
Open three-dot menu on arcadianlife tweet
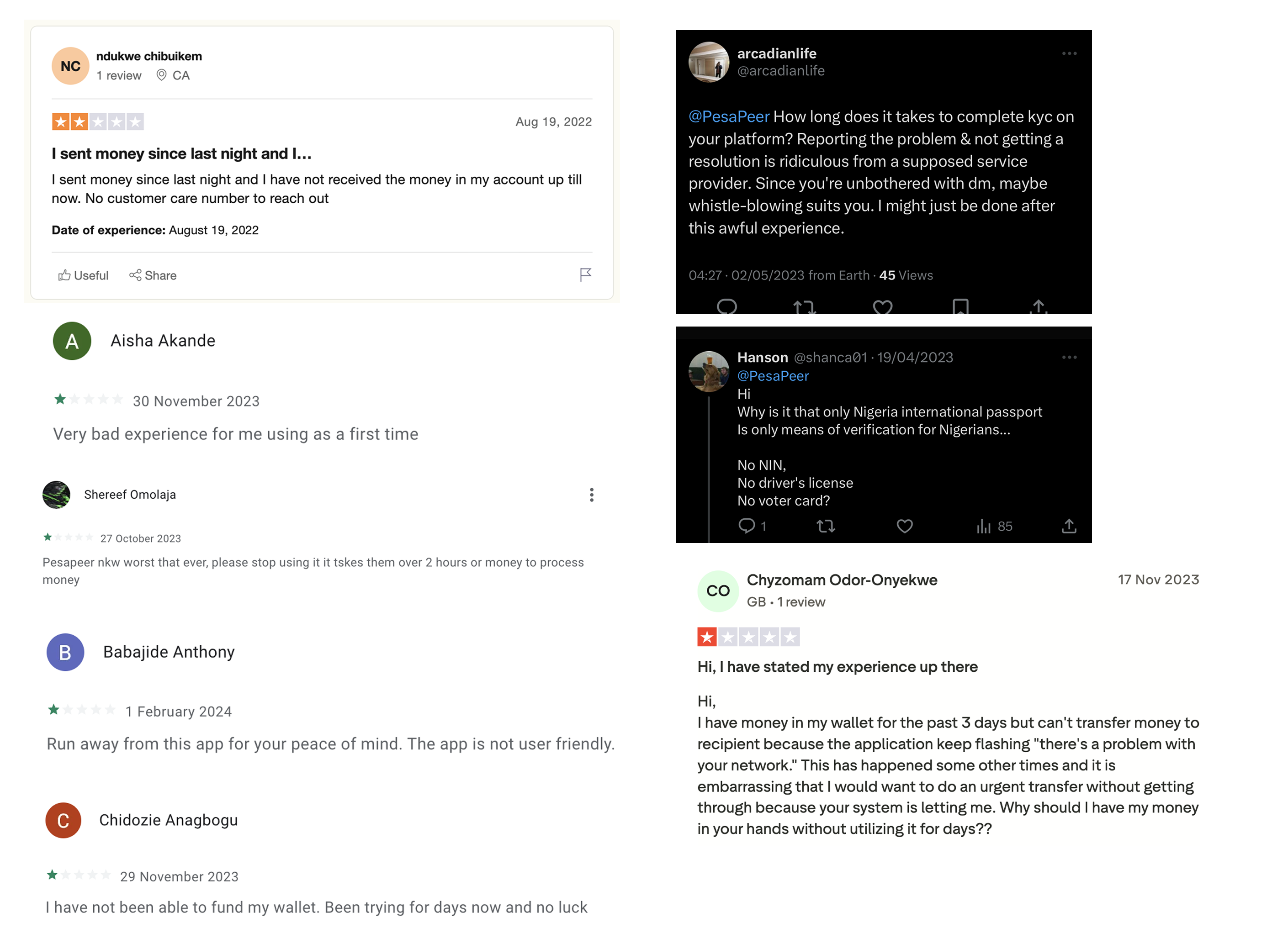pyautogui.click(x=1068, y=53)
